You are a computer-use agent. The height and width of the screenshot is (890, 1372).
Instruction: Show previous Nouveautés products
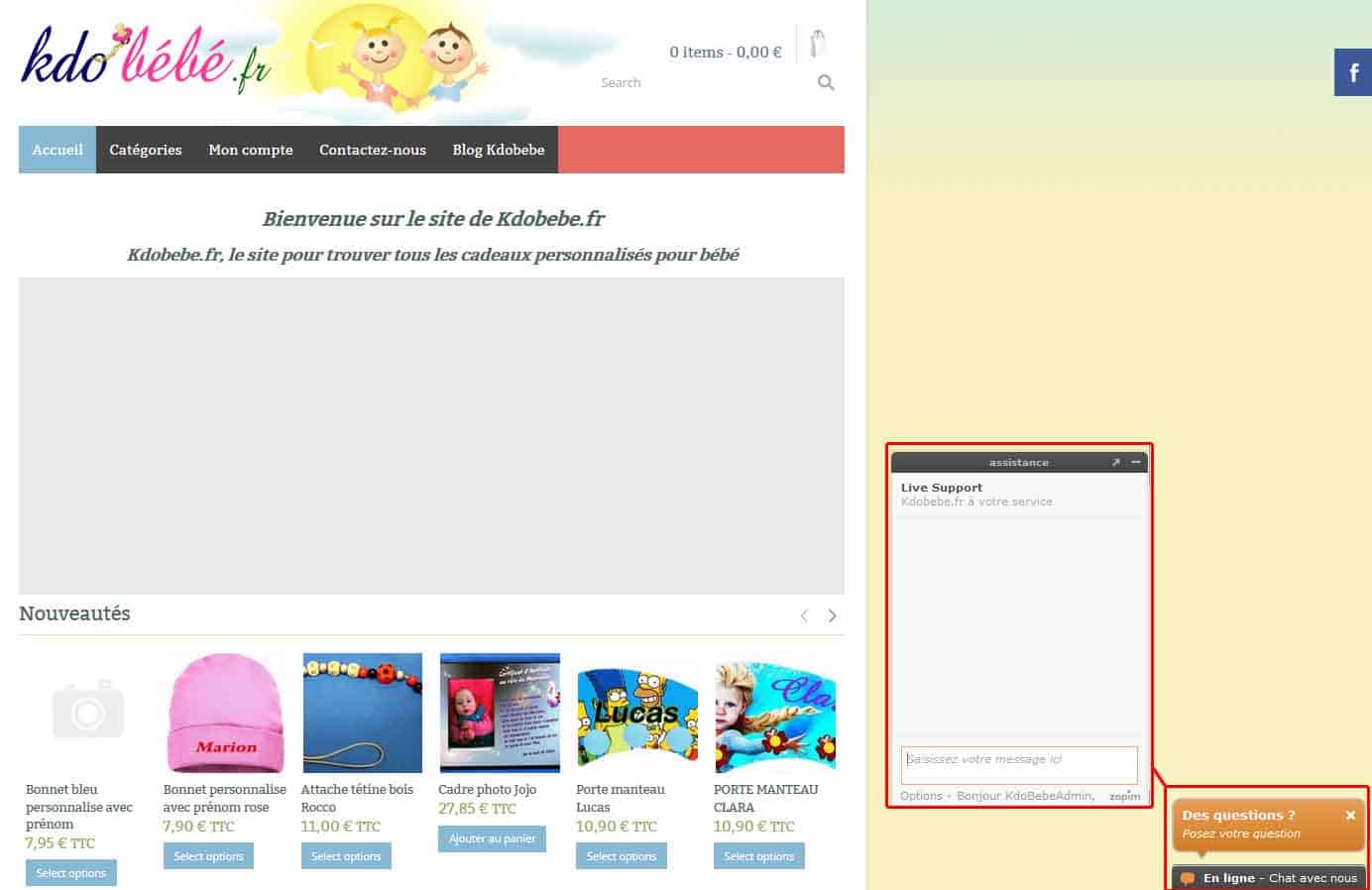click(804, 615)
